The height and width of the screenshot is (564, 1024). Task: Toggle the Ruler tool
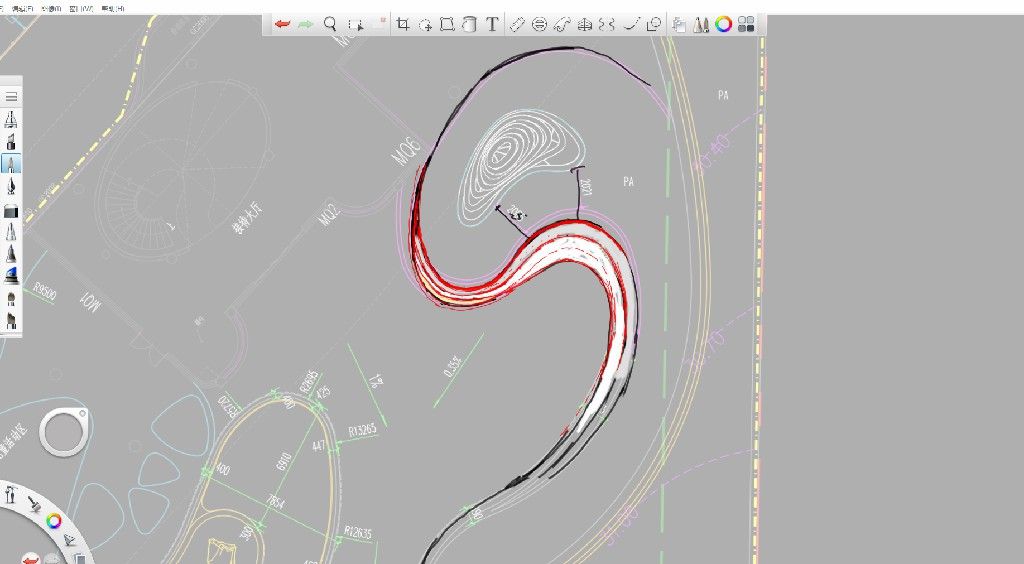pyautogui.click(x=517, y=25)
